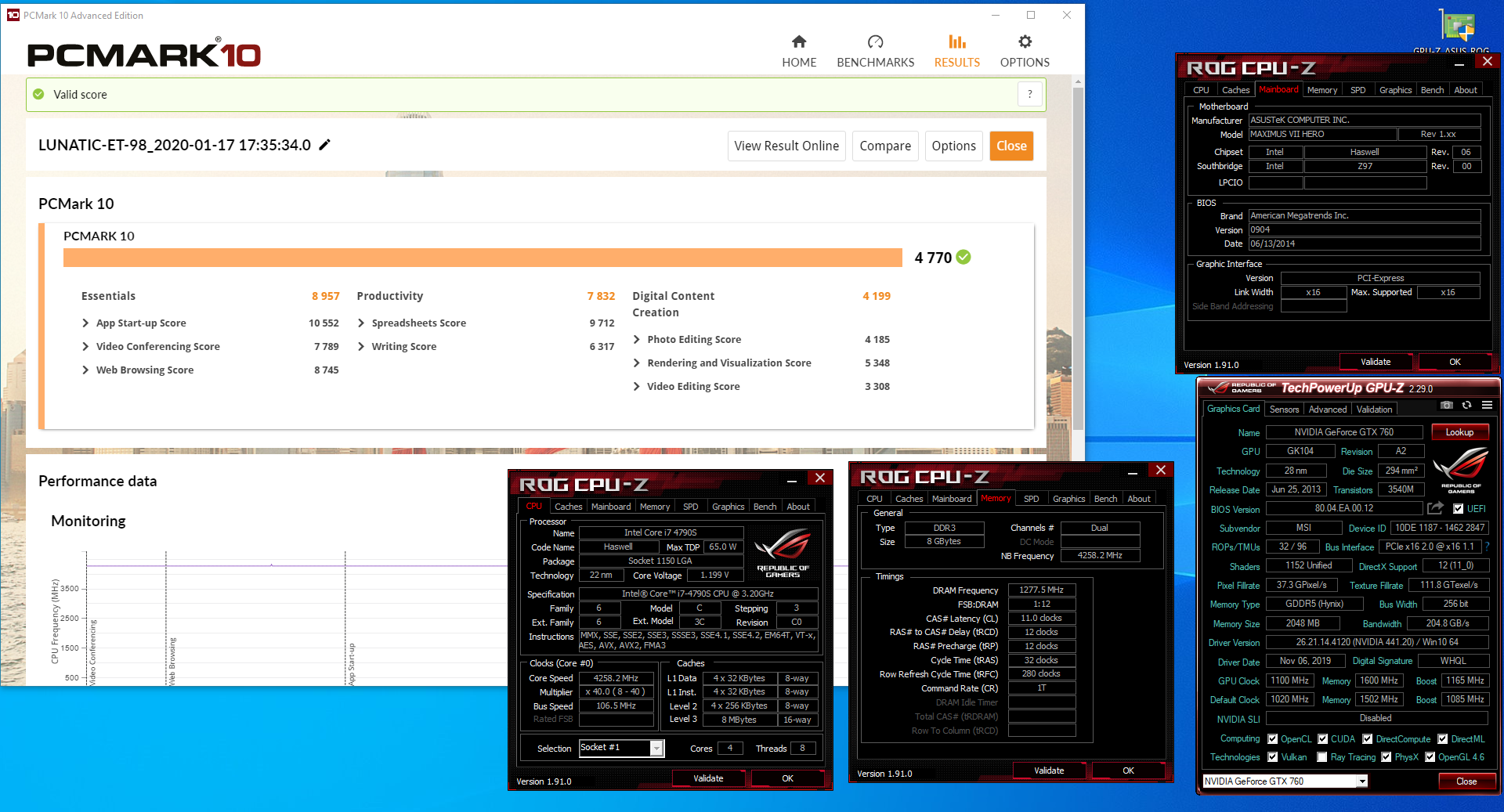The height and width of the screenshot is (812, 1504).
Task: Click Validate in CPU-Z Mainboard window
Action: tap(1376, 362)
